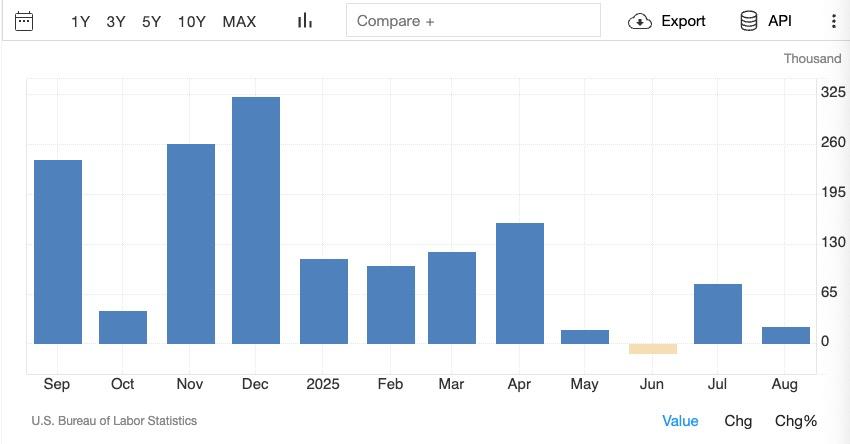The height and width of the screenshot is (444, 850).
Task: Click the Compare + input field
Action: 473,21
